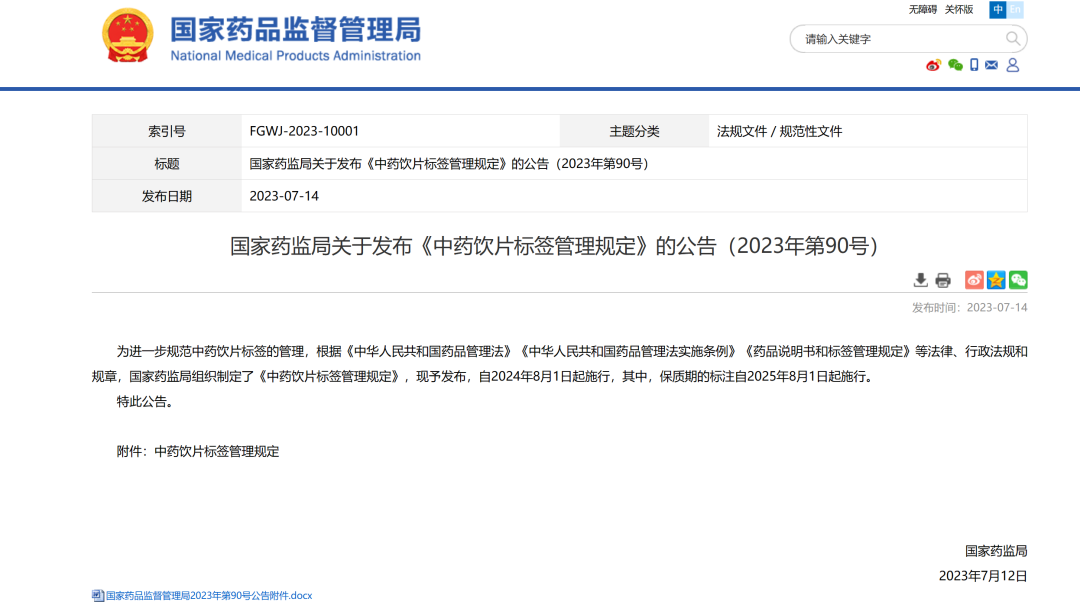Click the search magnifier icon
1080x608 pixels.
coord(1013,39)
